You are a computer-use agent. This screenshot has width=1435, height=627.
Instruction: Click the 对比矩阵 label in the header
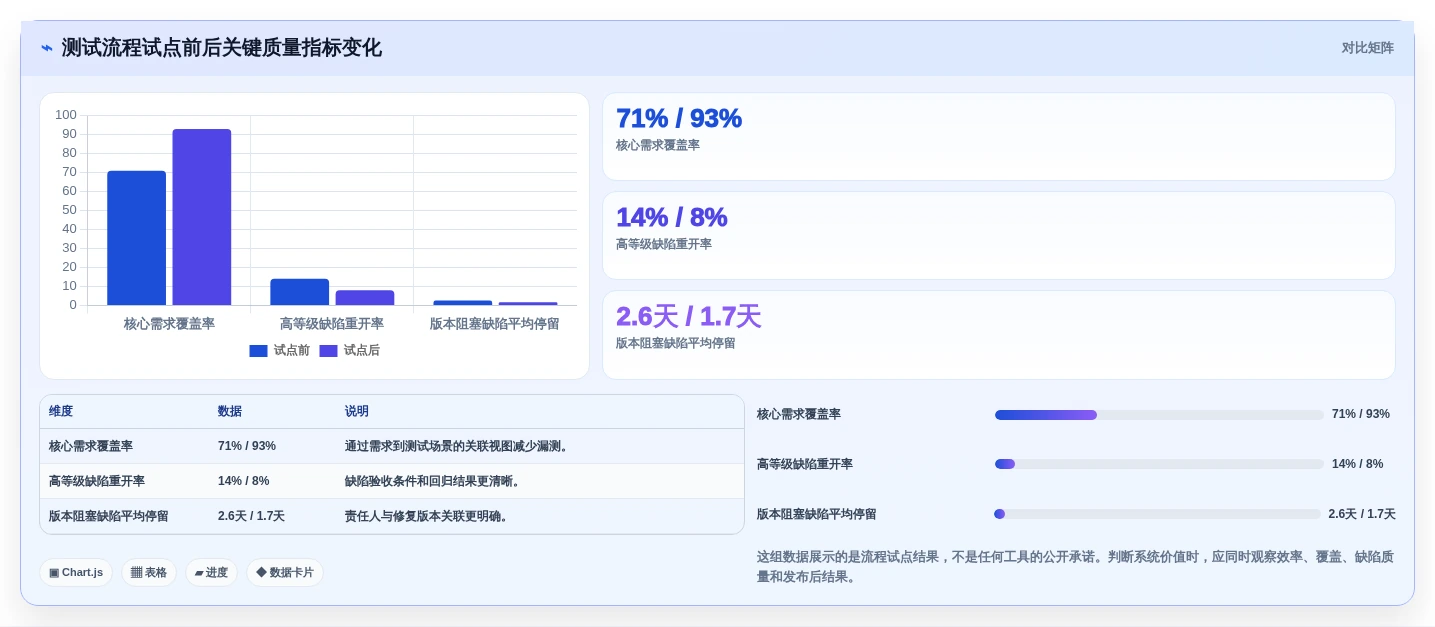[1367, 48]
